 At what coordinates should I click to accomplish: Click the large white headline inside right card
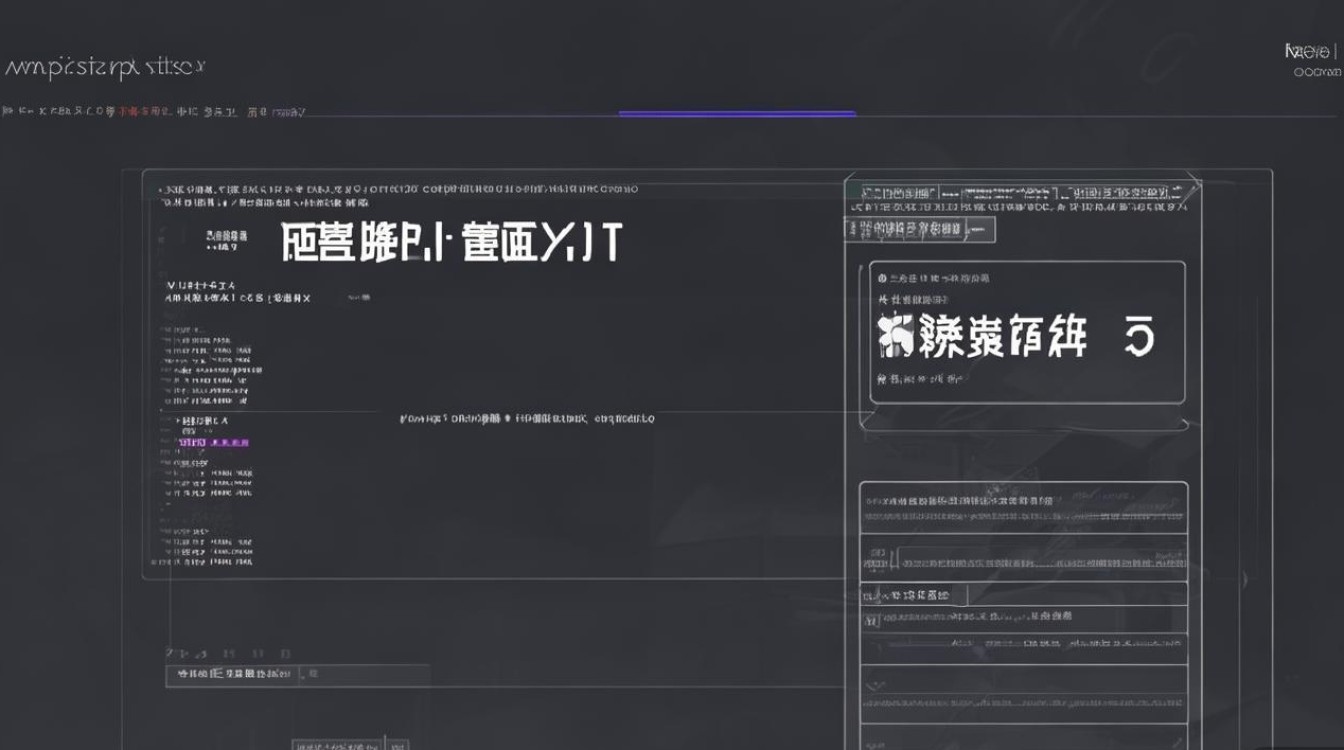pyautogui.click(x=1015, y=337)
